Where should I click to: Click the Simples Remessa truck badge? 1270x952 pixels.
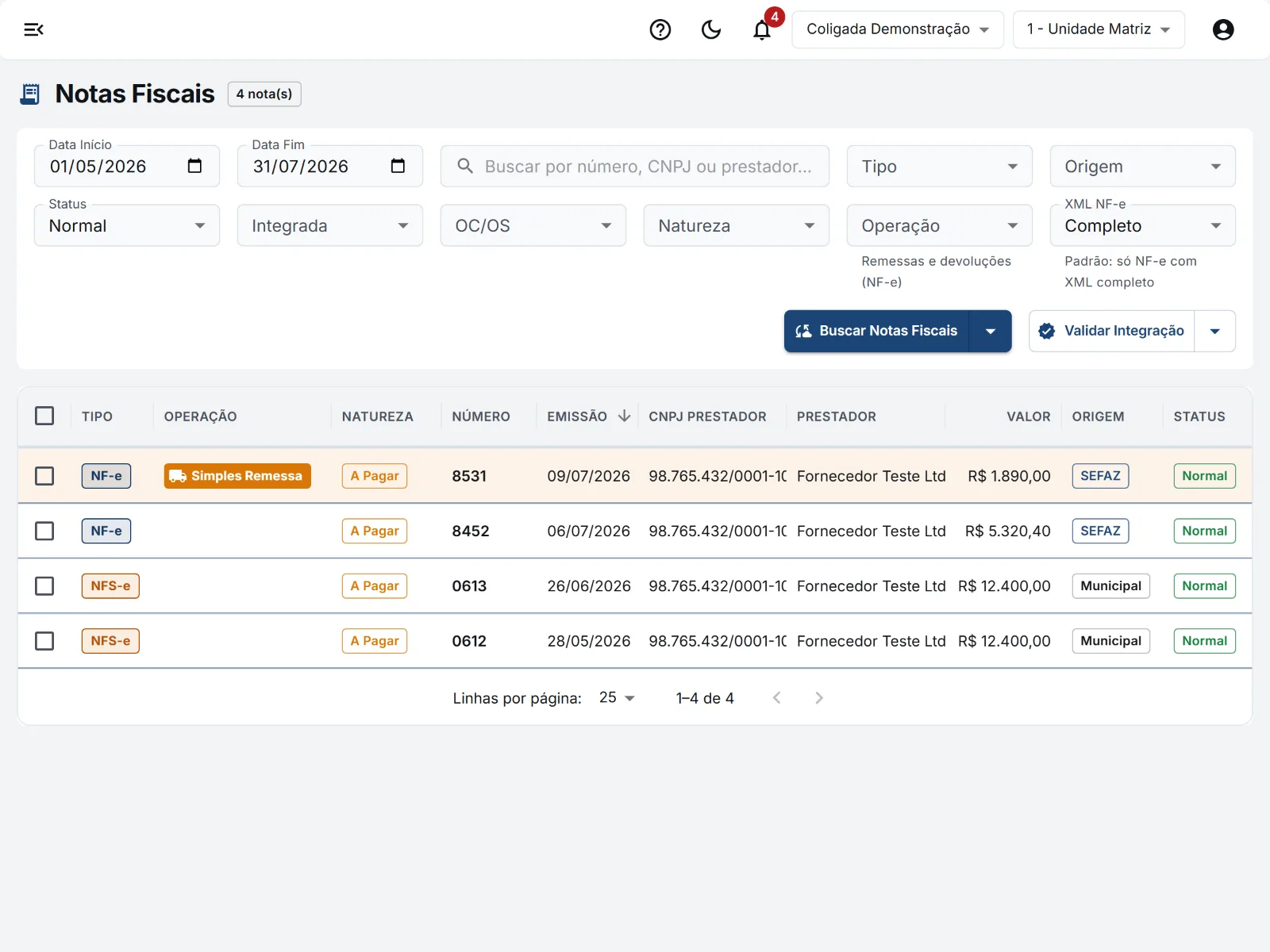[x=237, y=476]
